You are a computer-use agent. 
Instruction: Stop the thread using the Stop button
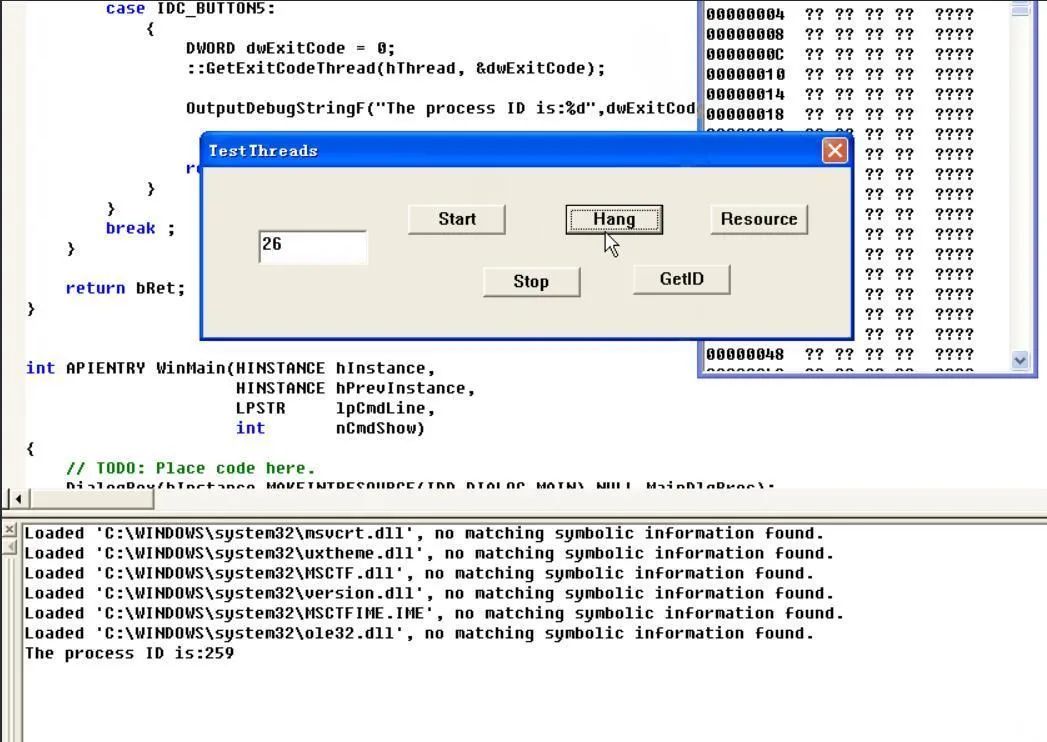(532, 281)
